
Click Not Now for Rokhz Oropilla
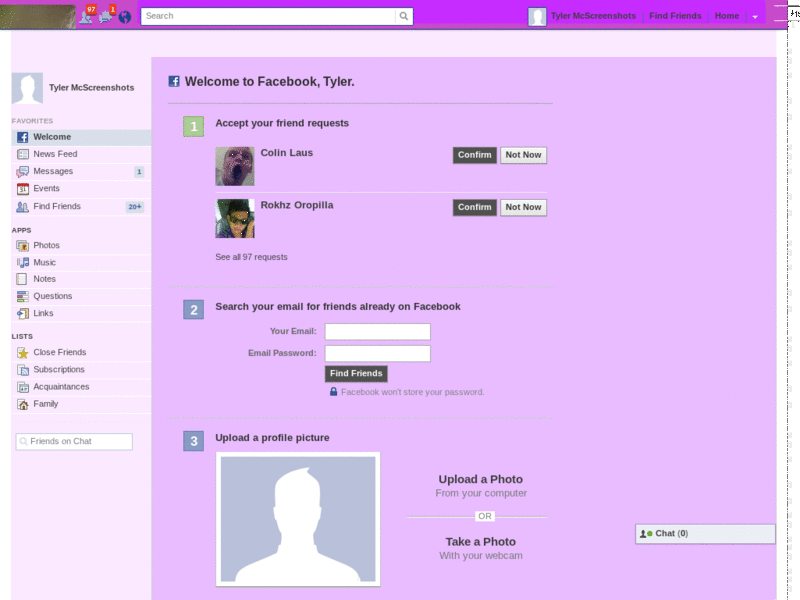click(523, 207)
